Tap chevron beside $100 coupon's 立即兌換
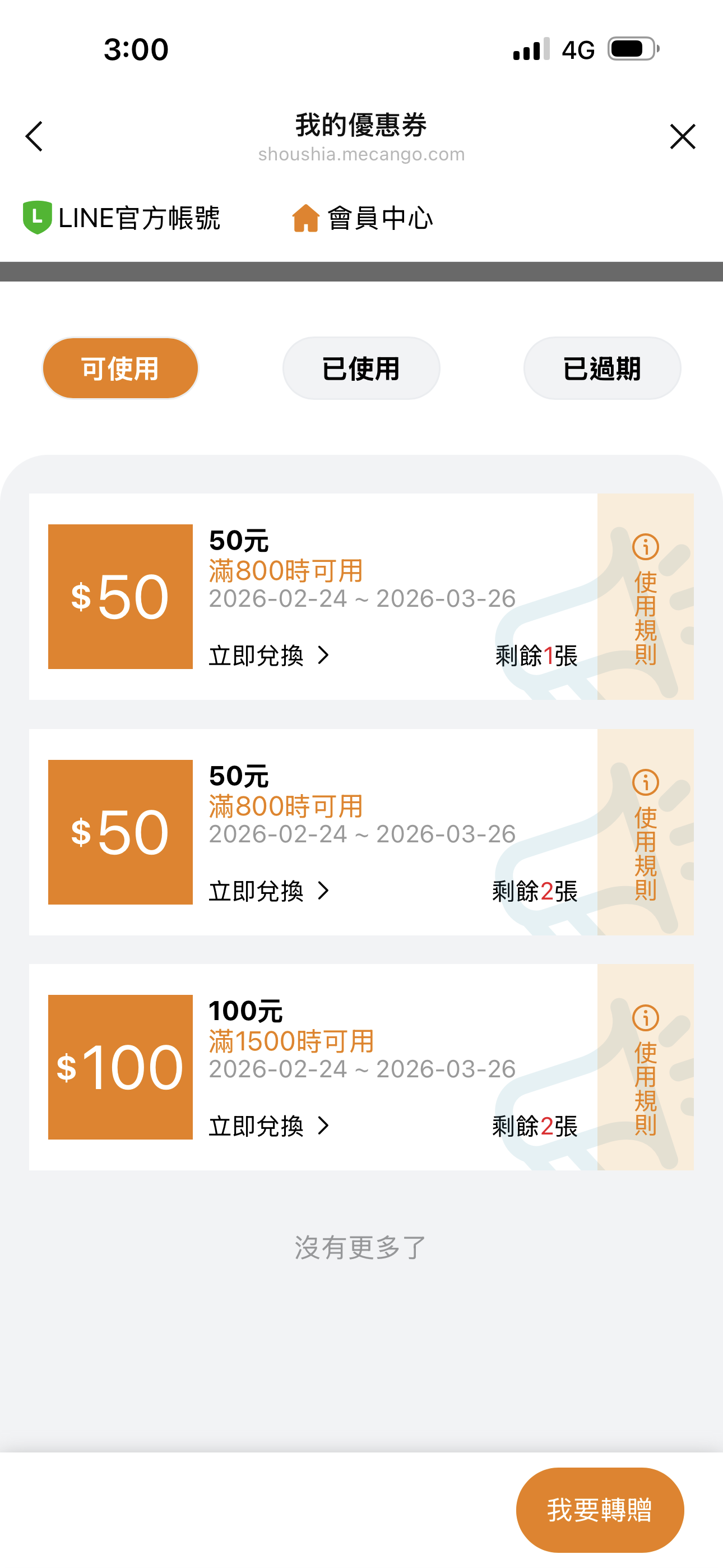 point(324,1126)
